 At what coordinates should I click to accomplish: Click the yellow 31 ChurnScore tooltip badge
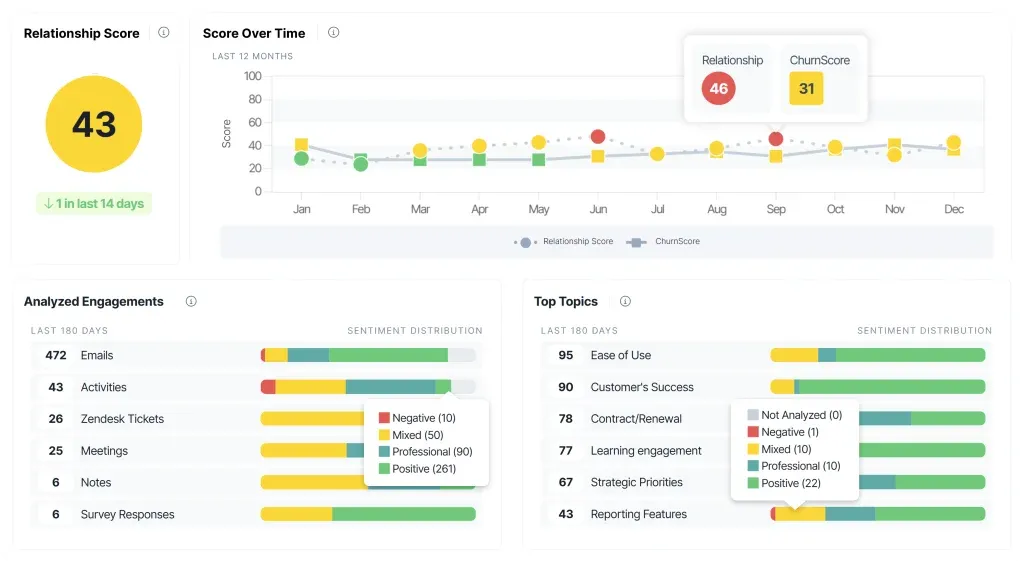pyautogui.click(x=806, y=89)
